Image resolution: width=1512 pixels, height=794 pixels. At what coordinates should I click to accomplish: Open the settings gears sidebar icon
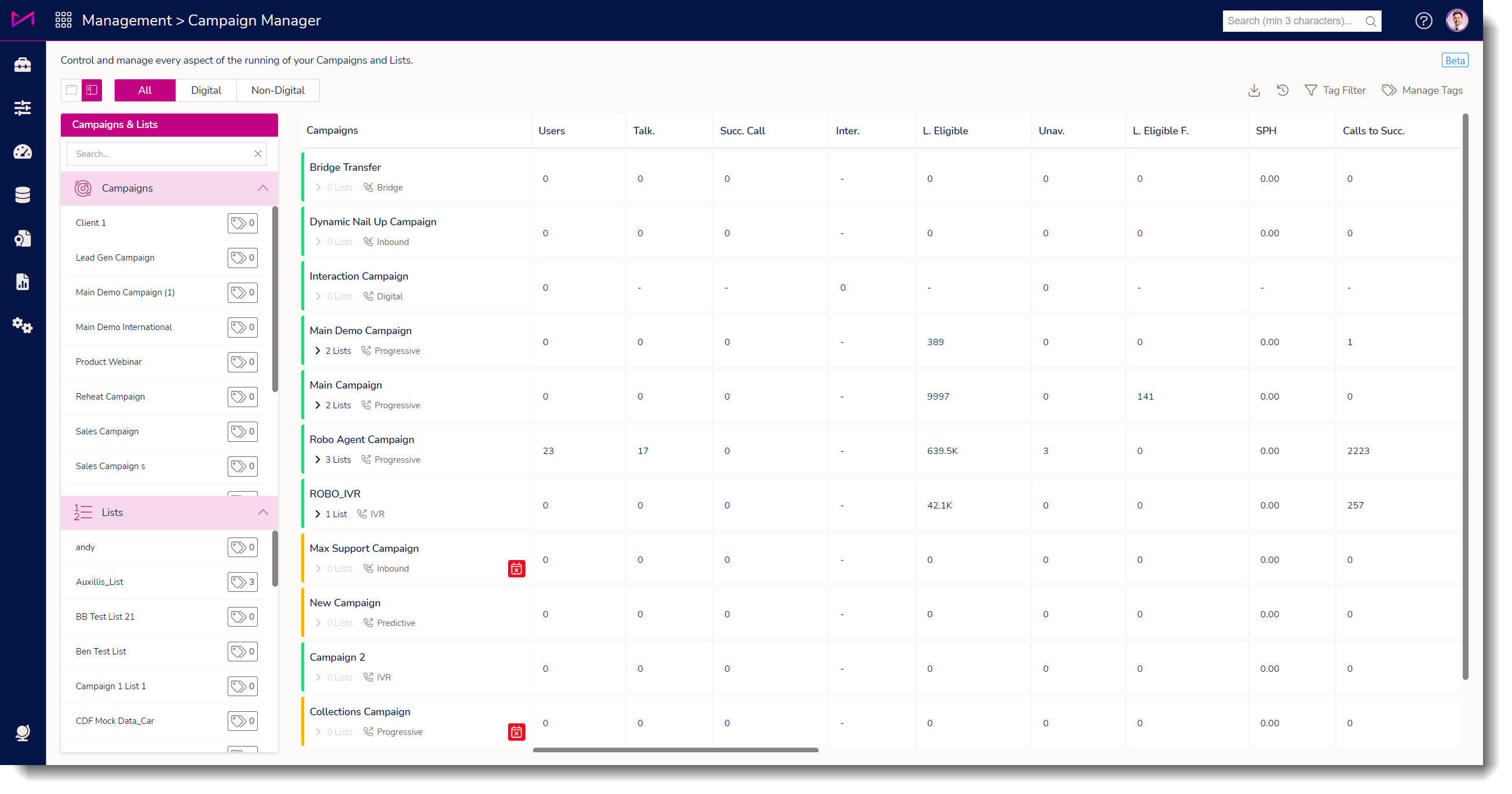pos(23,325)
